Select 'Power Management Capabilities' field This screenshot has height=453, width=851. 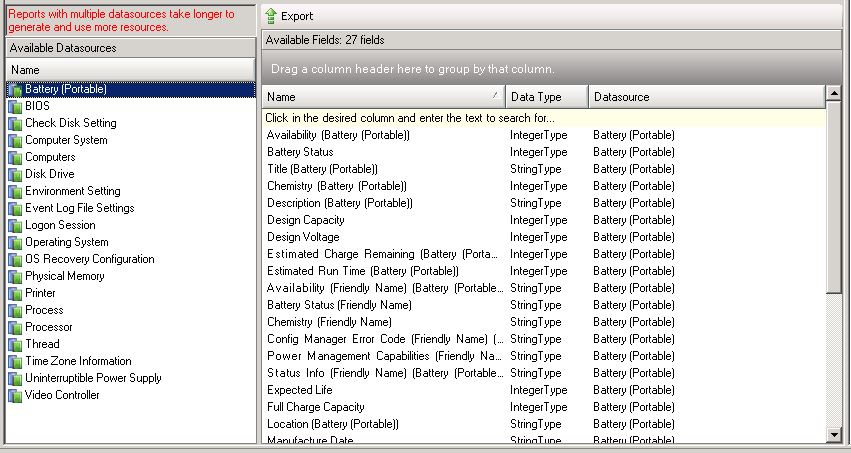tap(385, 356)
